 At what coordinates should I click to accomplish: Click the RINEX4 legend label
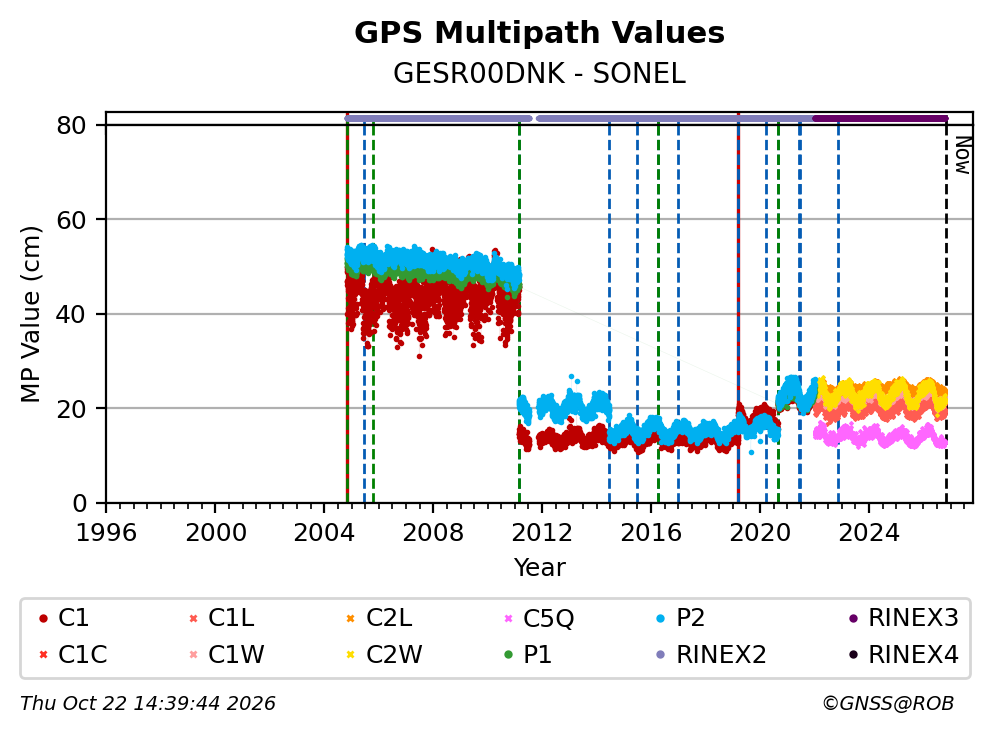point(914,655)
